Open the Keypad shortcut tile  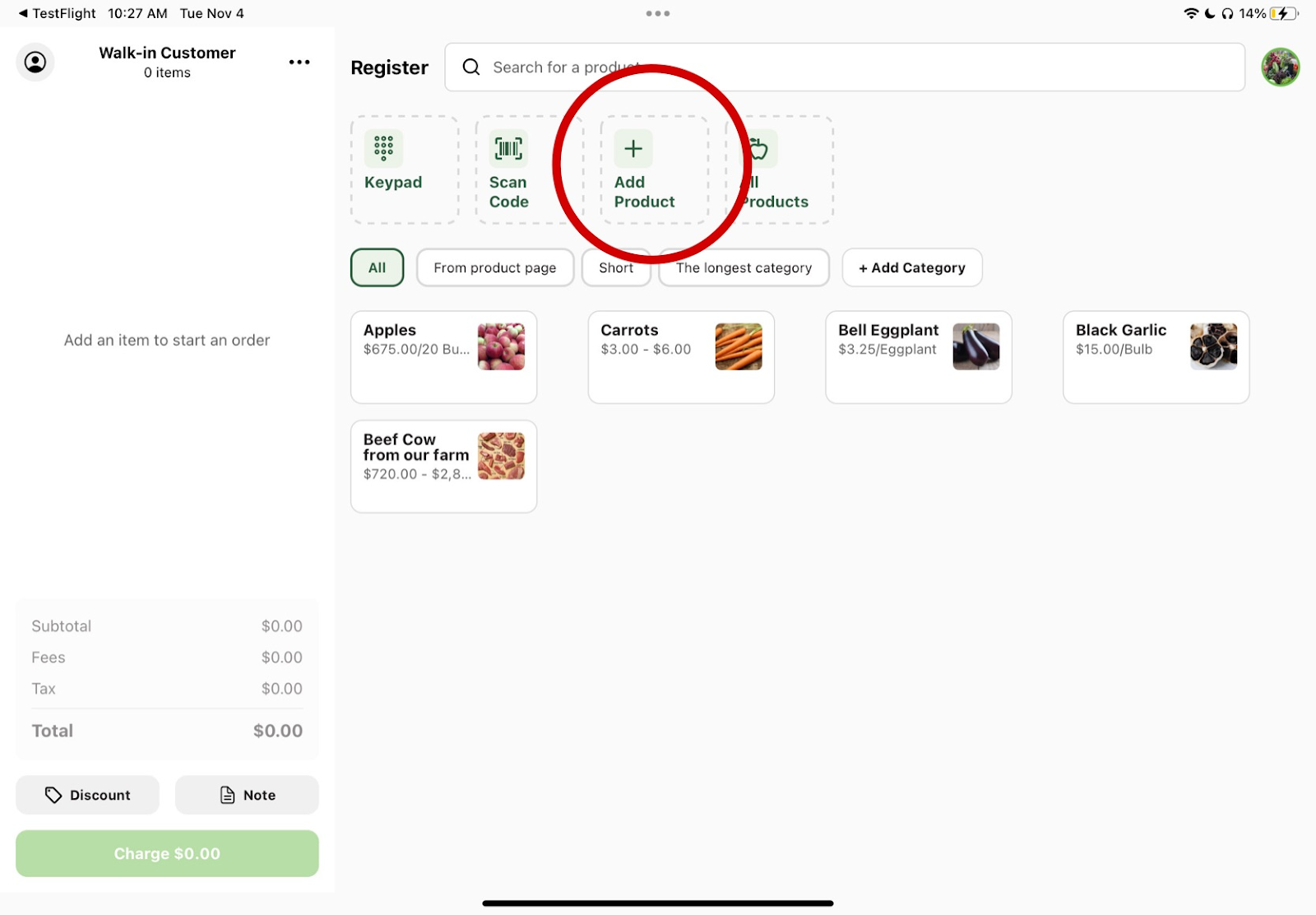404,170
